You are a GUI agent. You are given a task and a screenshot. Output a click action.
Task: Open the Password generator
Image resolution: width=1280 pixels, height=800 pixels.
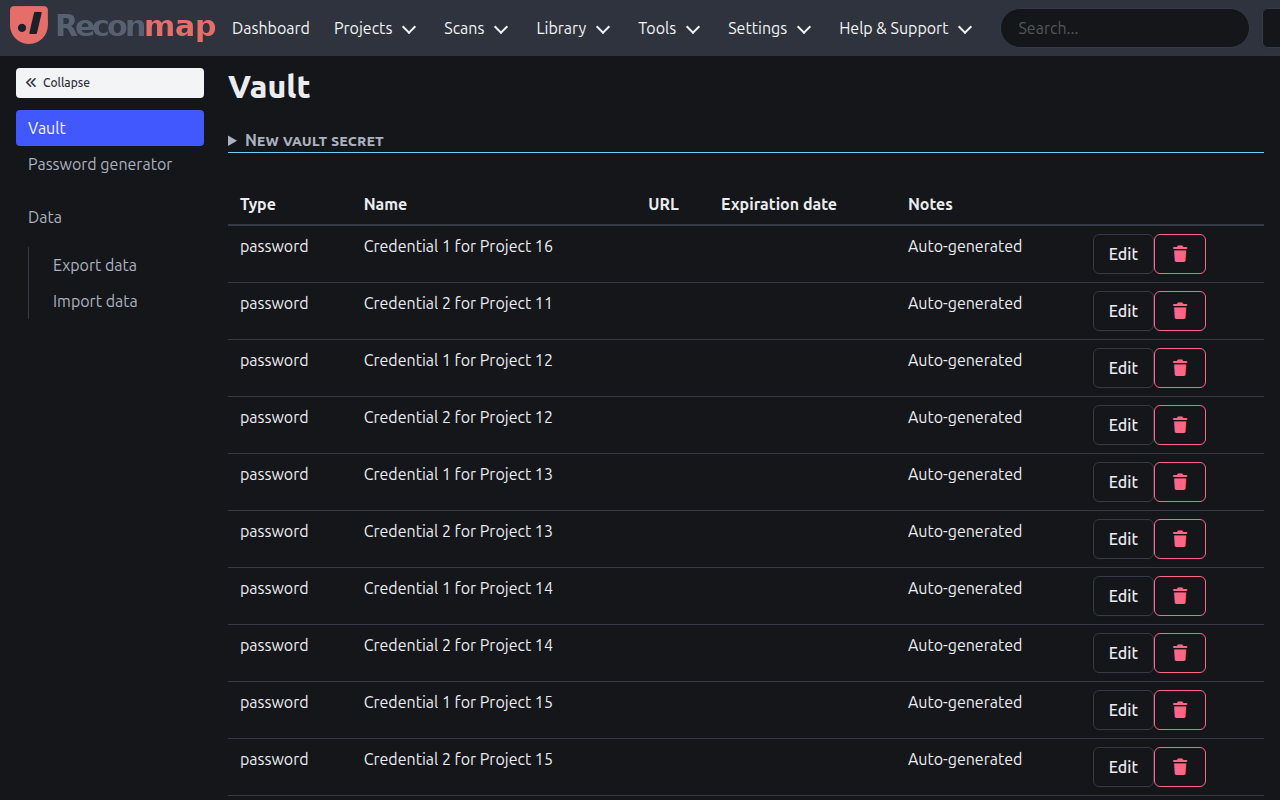point(100,164)
